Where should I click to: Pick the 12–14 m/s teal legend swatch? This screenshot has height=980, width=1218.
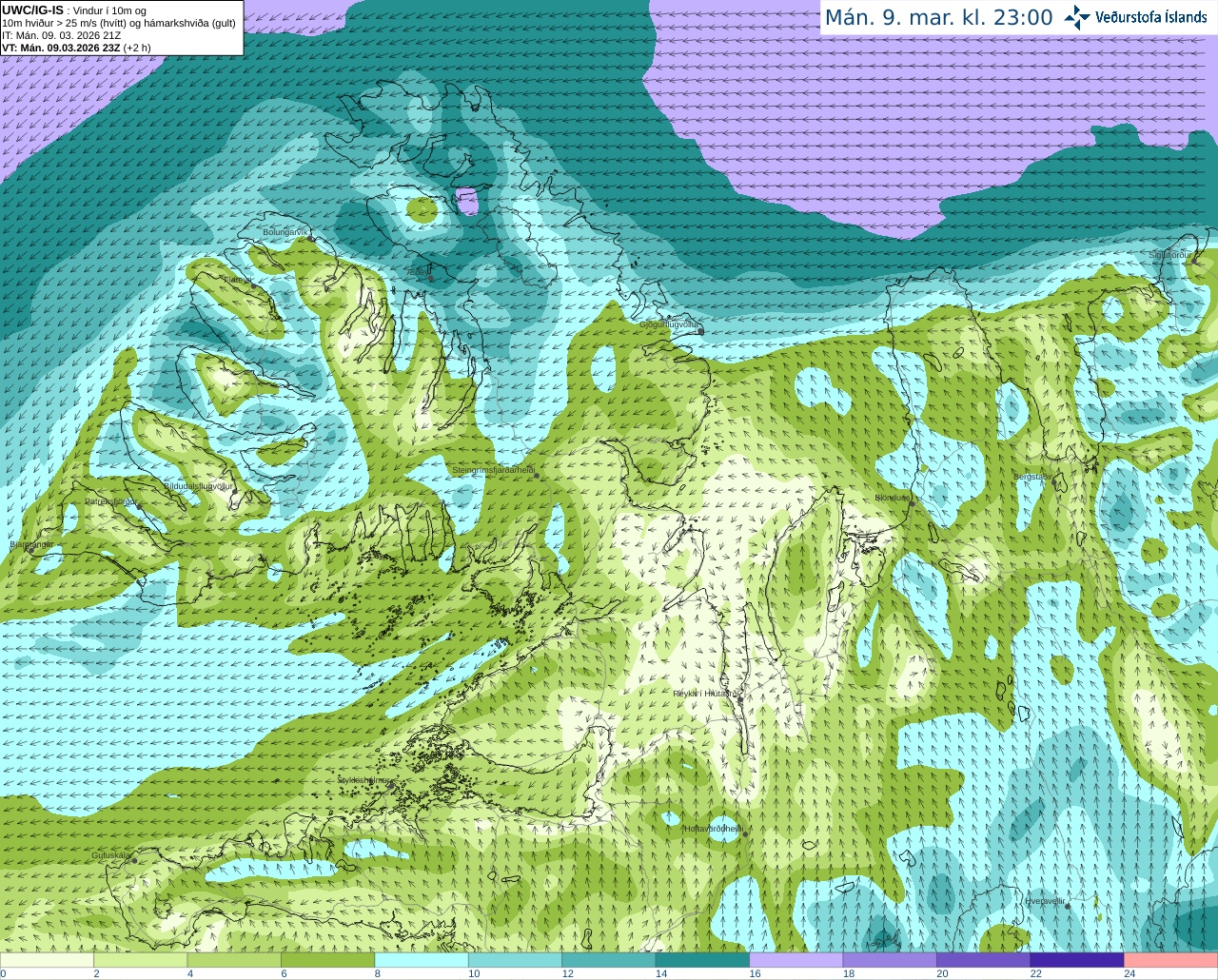[x=610, y=959]
